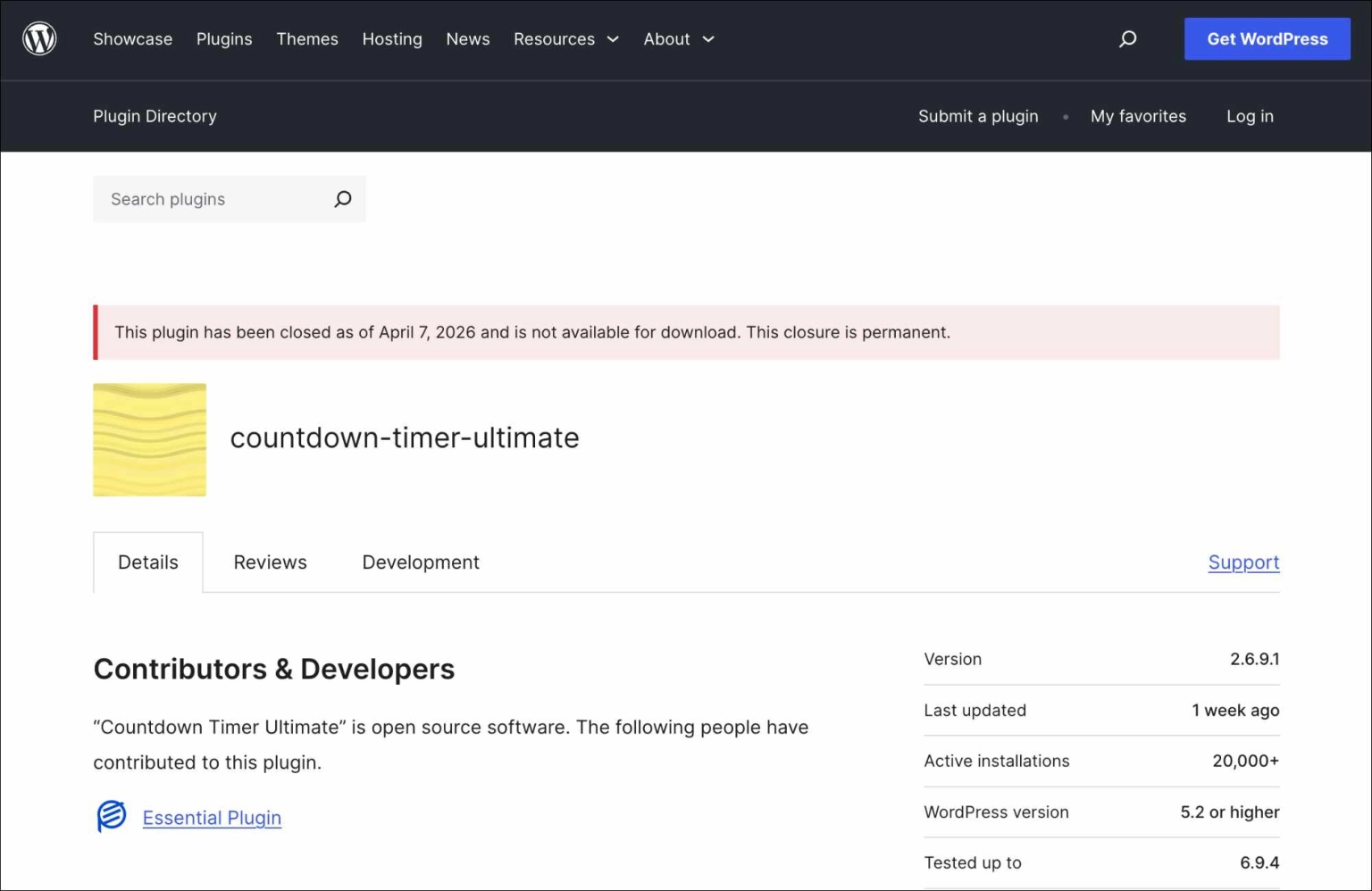Click the countdown-timer-ultimate plugin title
This screenshot has height=891, width=1372.
click(405, 437)
